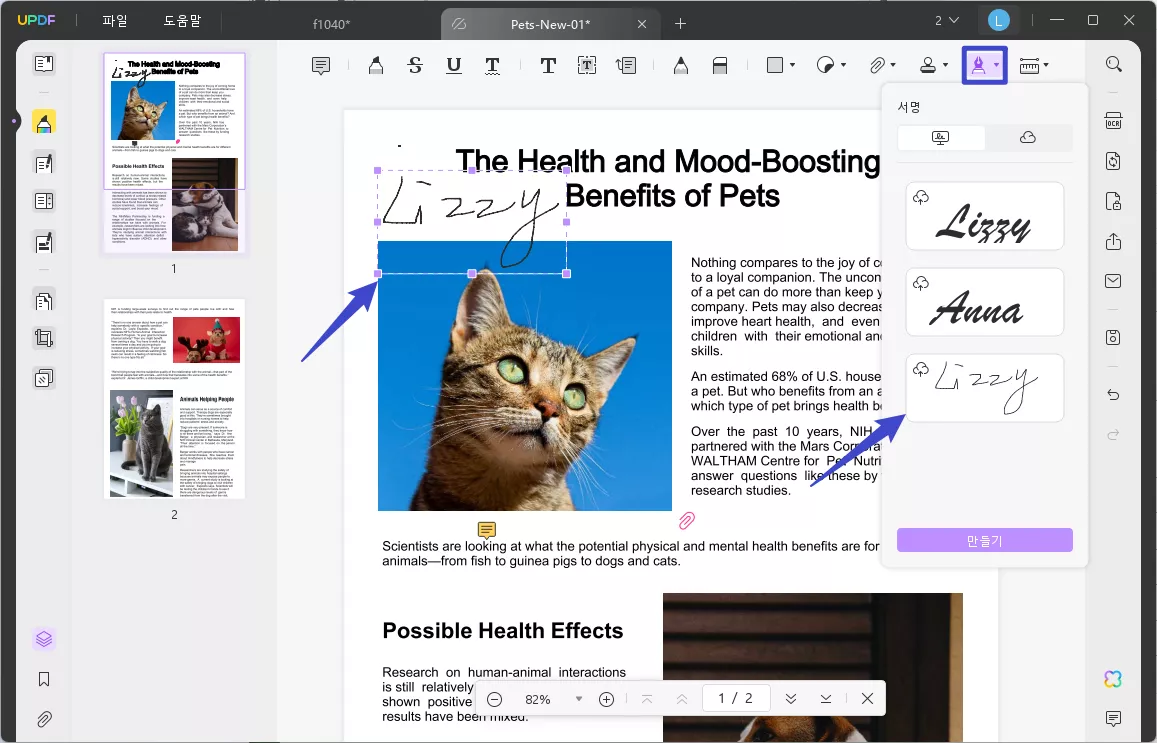This screenshot has height=743, width=1157.
Task: Close the Pets-New-01* tab
Action: click(642, 24)
